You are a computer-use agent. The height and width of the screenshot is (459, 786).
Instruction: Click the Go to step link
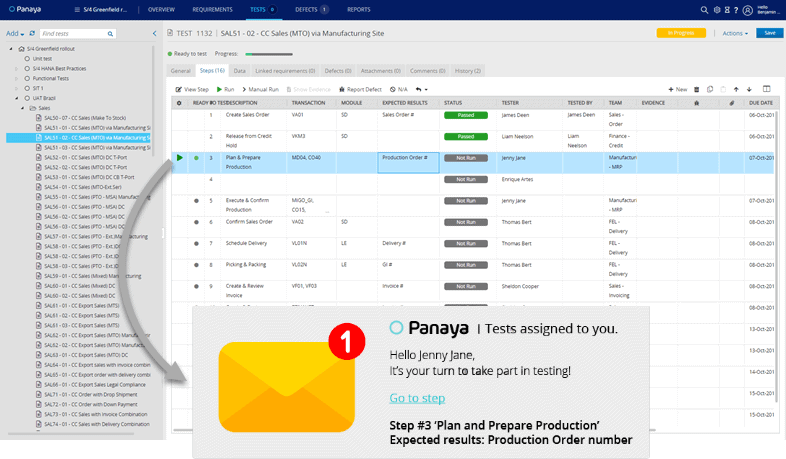point(417,398)
